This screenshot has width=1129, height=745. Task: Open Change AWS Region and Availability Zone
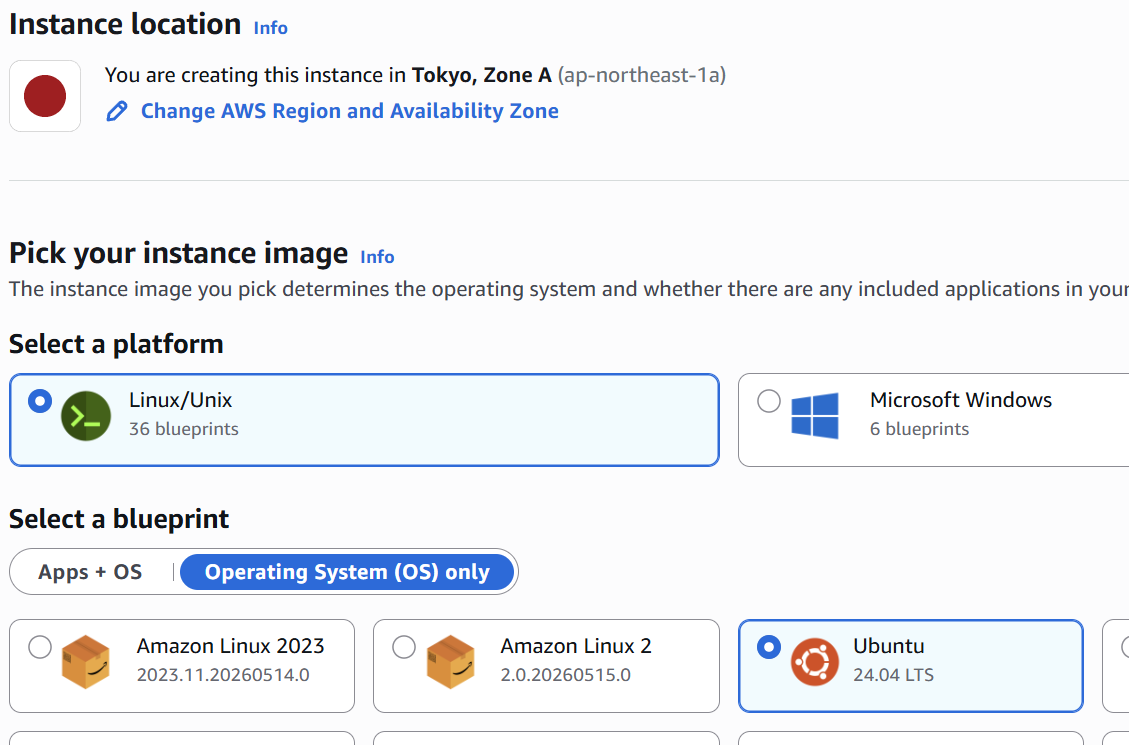pos(349,111)
